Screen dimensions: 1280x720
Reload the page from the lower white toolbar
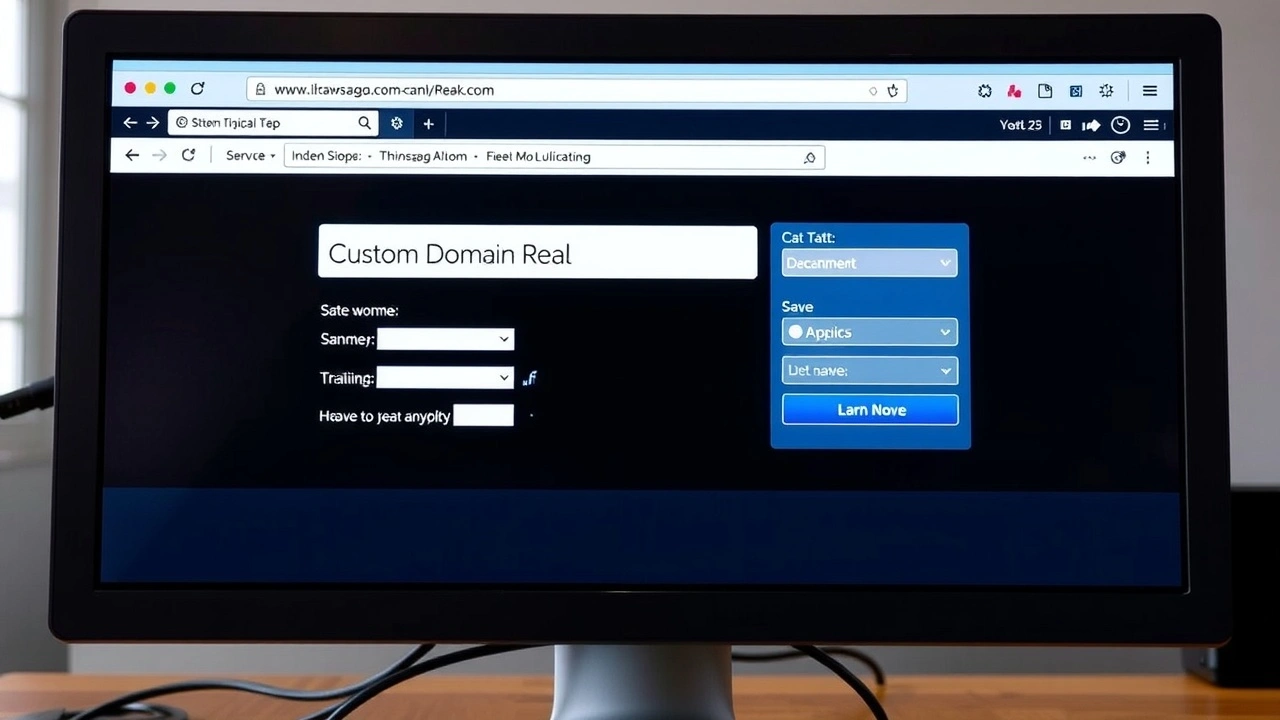tap(188, 155)
